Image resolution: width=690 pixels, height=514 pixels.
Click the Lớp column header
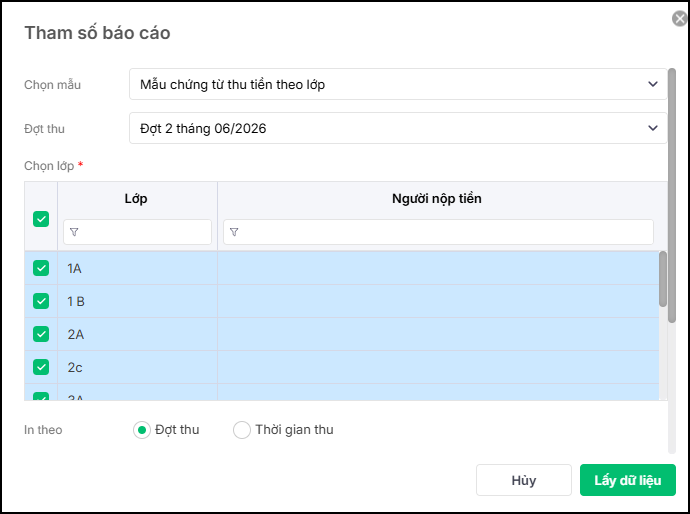[137, 199]
